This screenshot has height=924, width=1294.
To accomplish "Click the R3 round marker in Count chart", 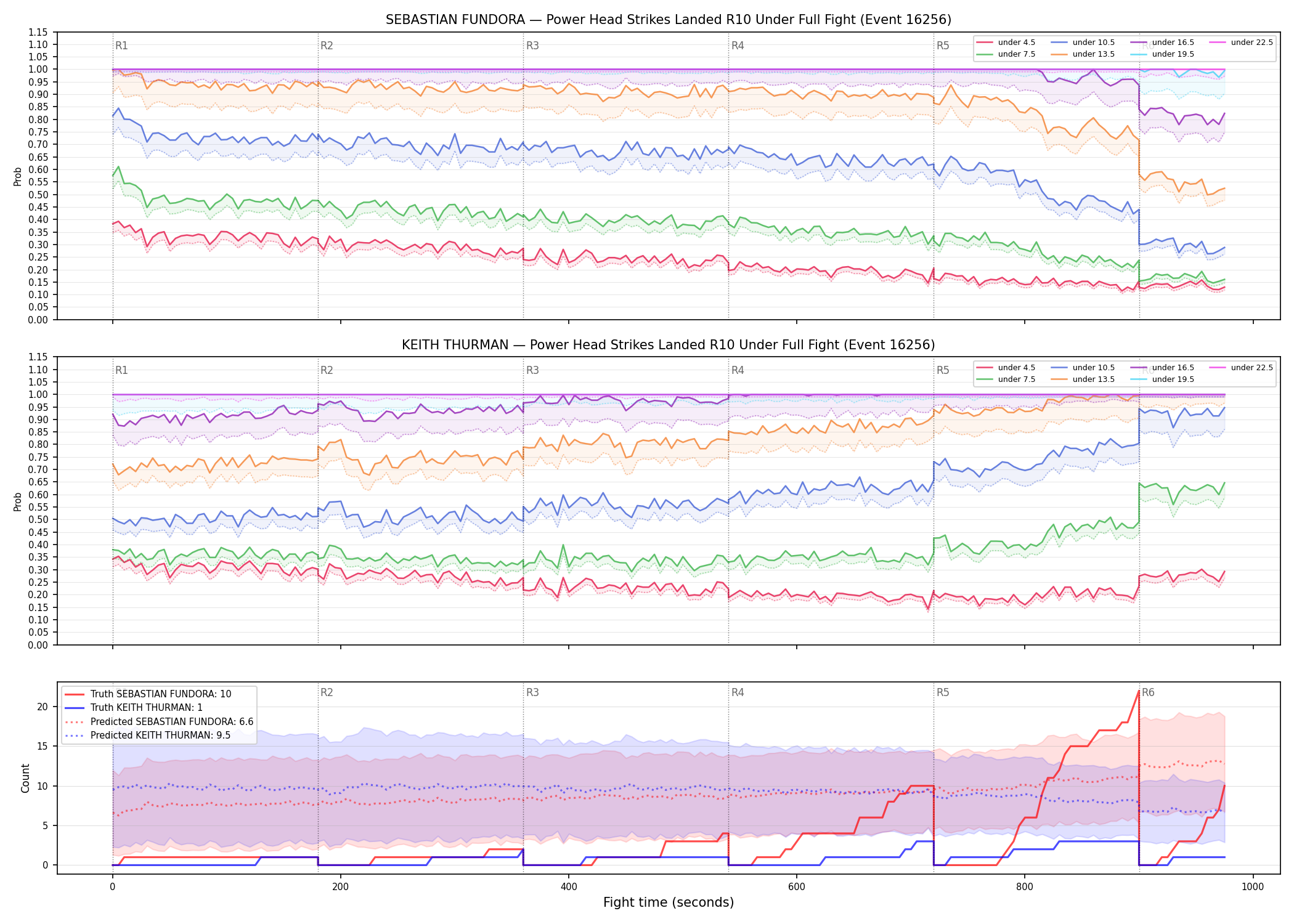I will tap(532, 692).
